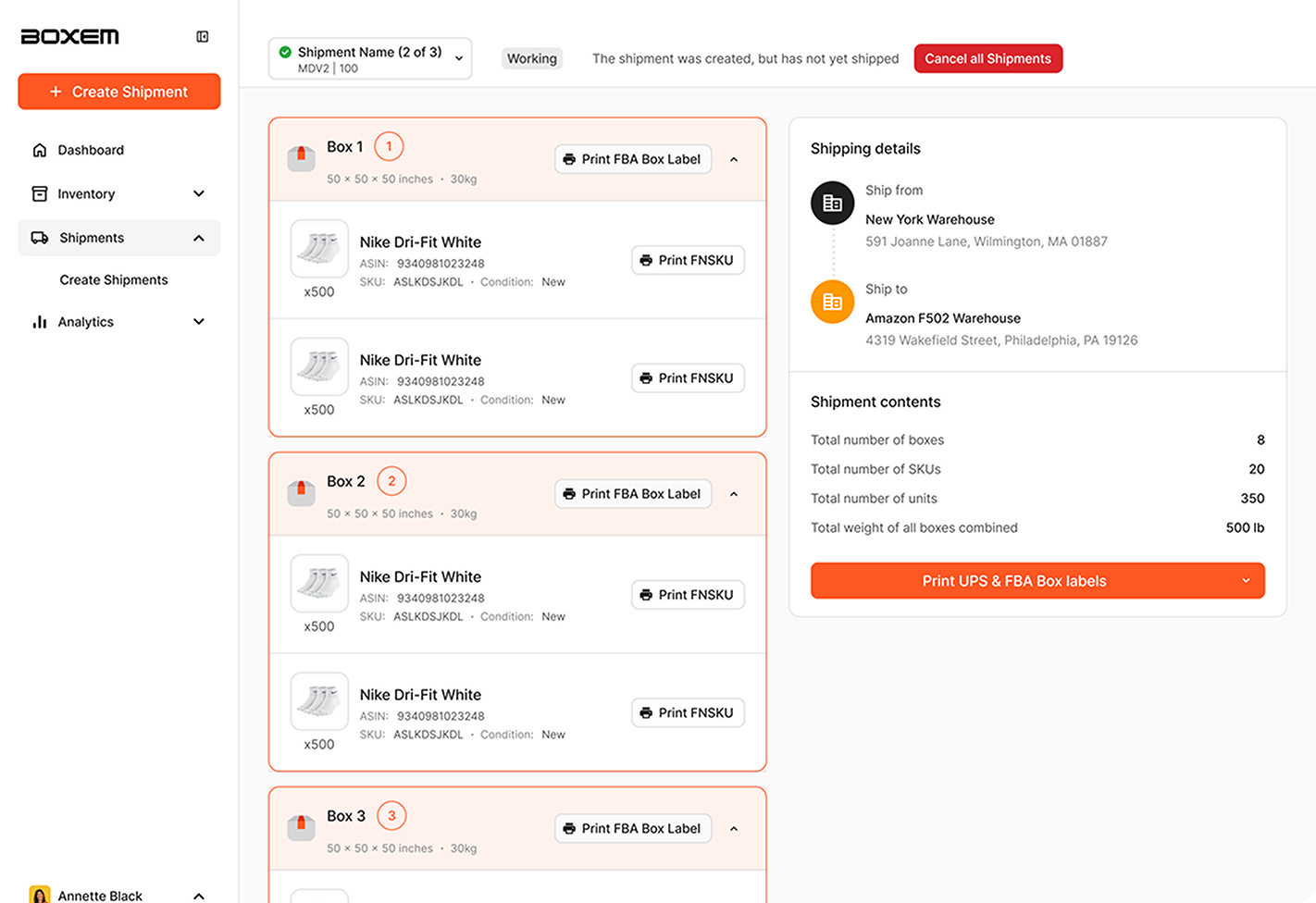Click the total weight value 500 lb
Viewport: 1316px width, 903px height.
(x=1245, y=527)
